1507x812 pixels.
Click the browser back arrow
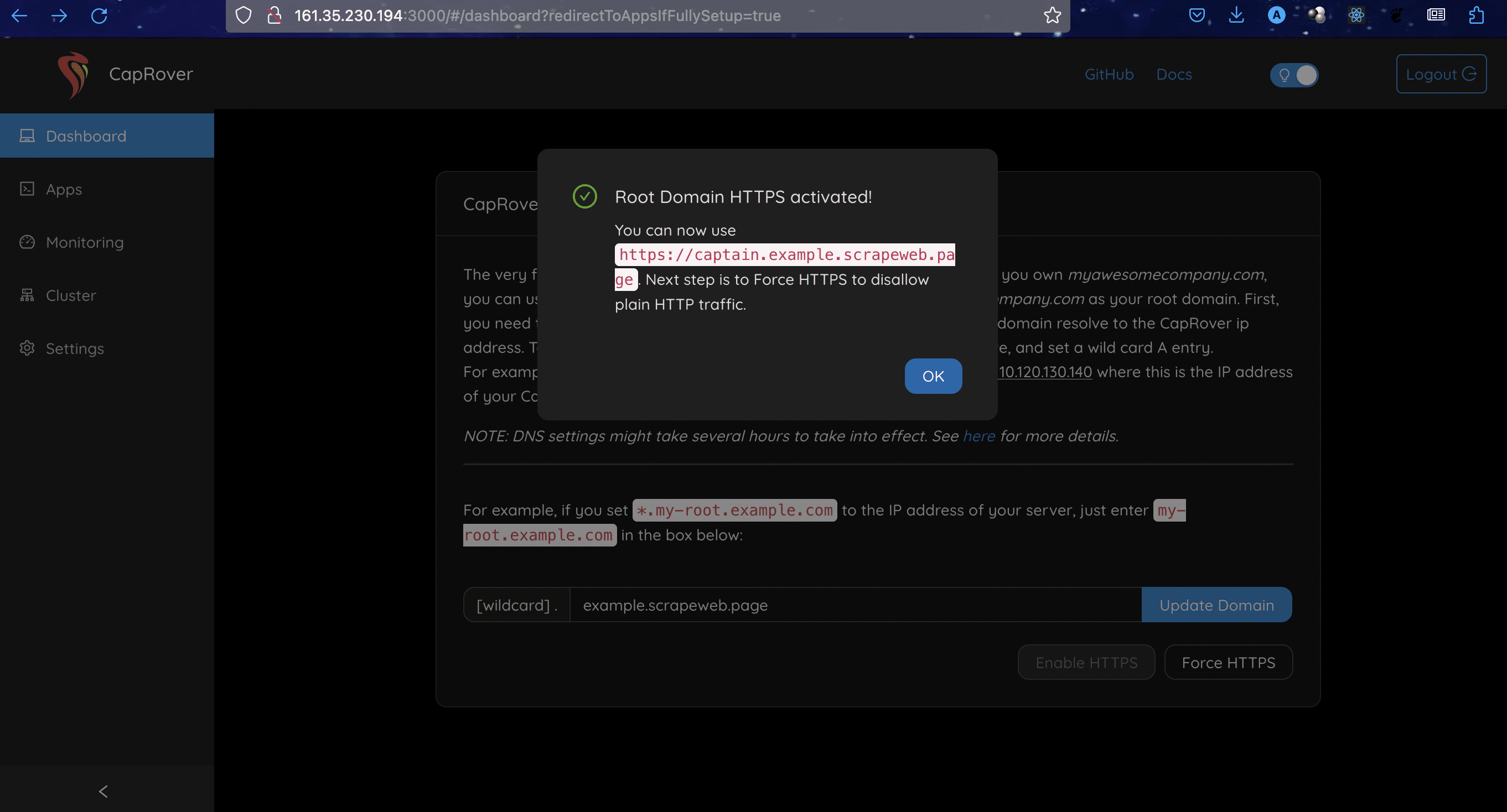(19, 16)
